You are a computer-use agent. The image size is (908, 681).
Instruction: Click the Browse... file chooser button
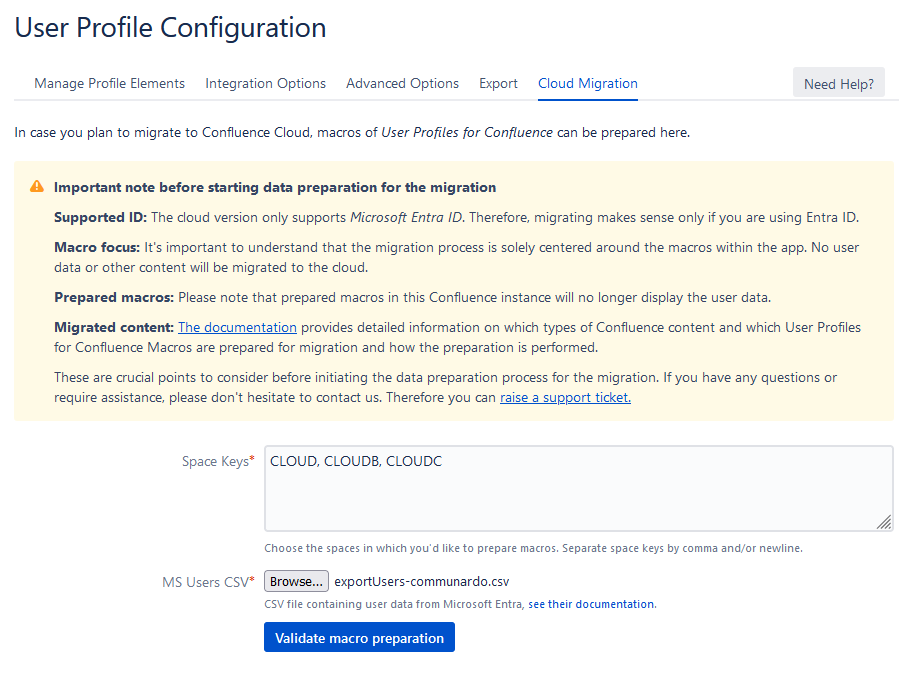296,581
